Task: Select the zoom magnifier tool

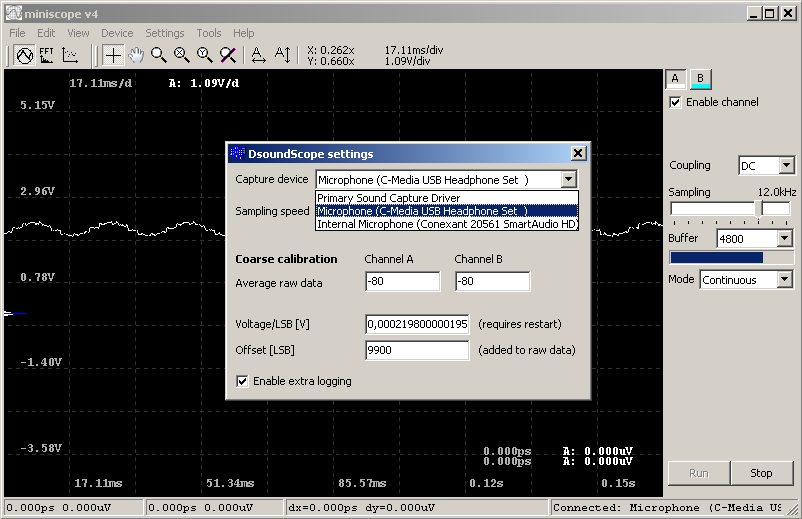Action: (159, 55)
